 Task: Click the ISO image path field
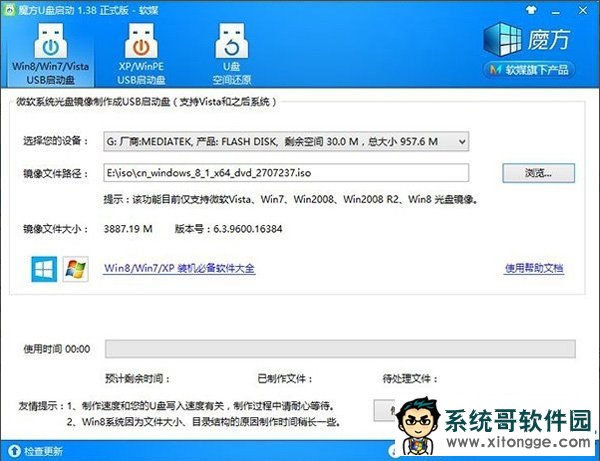286,173
